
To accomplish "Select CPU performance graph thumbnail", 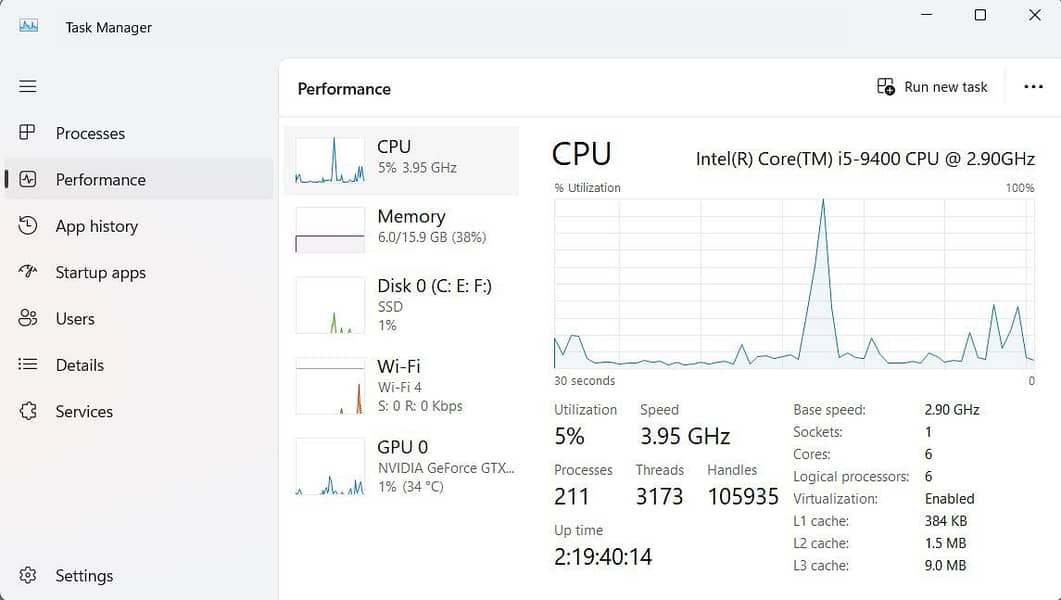I will pyautogui.click(x=330, y=160).
